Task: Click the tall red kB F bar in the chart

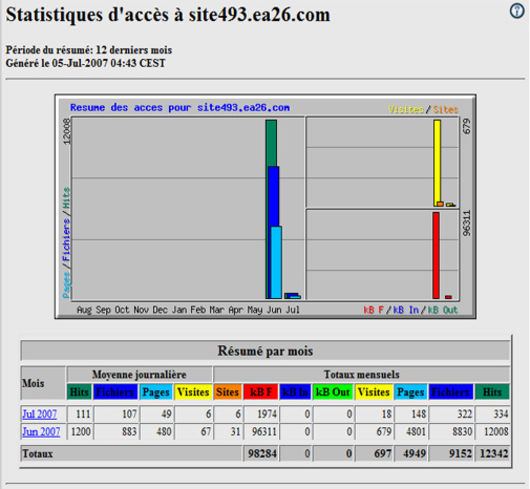Action: click(436, 255)
